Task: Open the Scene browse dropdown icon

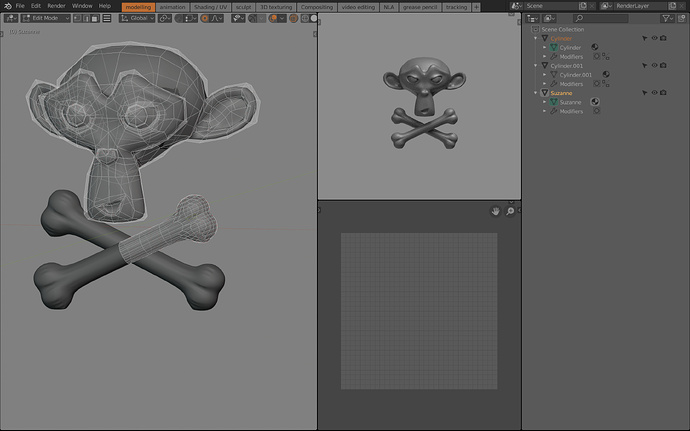Action: (516, 6)
